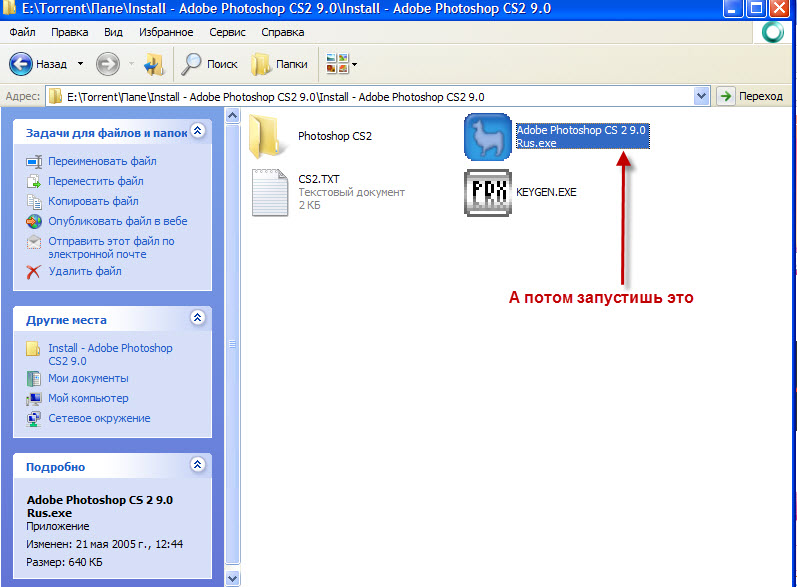The height and width of the screenshot is (587, 797).
Task: Open the Назад history dropdown arrow
Action: [80, 64]
